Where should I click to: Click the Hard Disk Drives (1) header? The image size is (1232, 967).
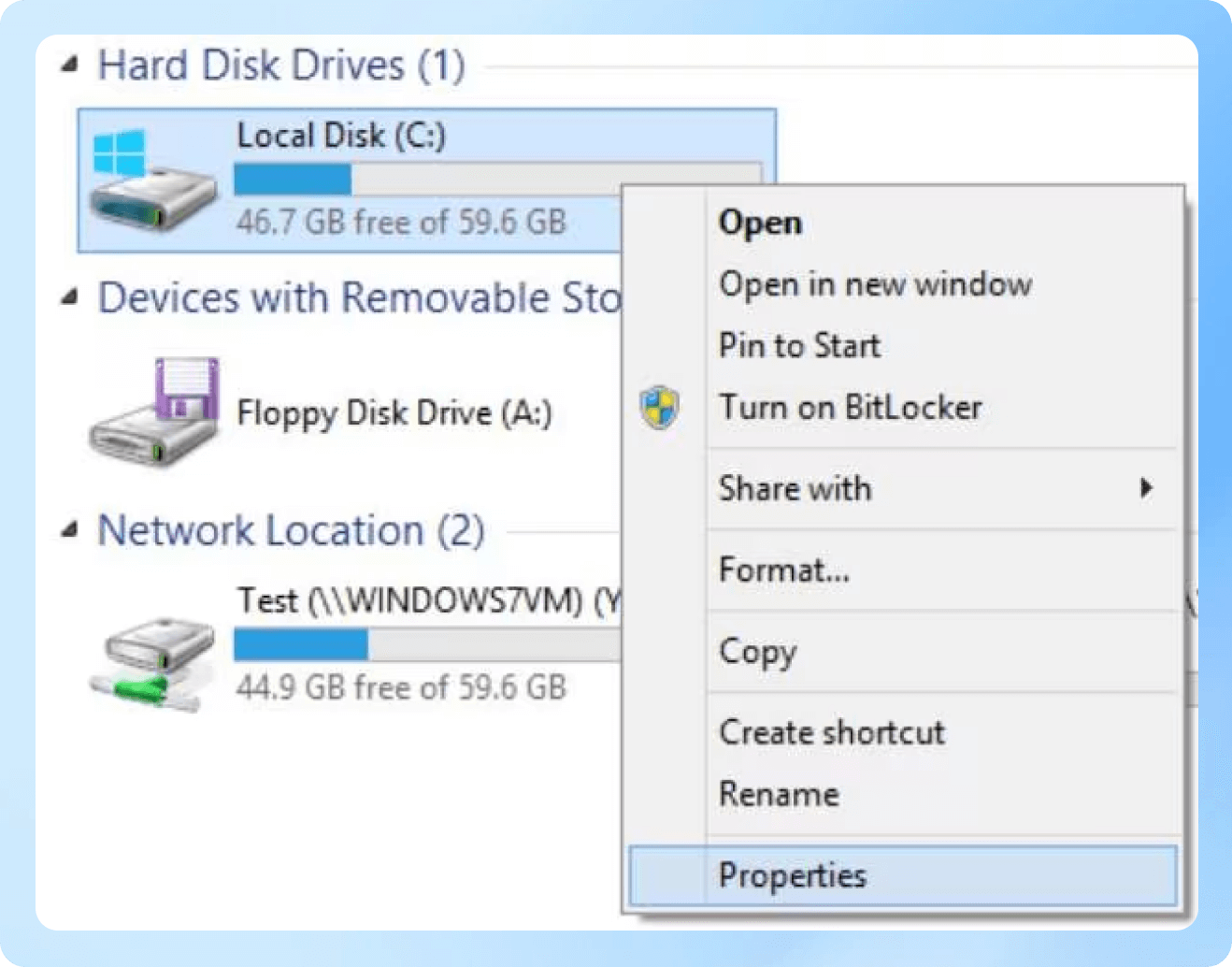click(x=281, y=65)
